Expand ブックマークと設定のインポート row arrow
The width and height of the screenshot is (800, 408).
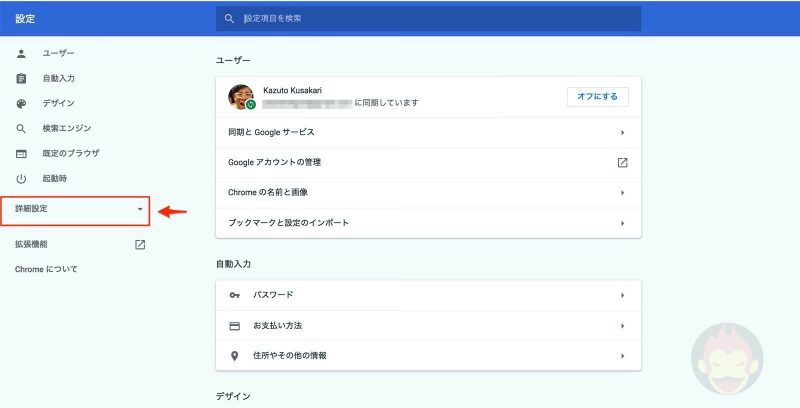[622, 222]
